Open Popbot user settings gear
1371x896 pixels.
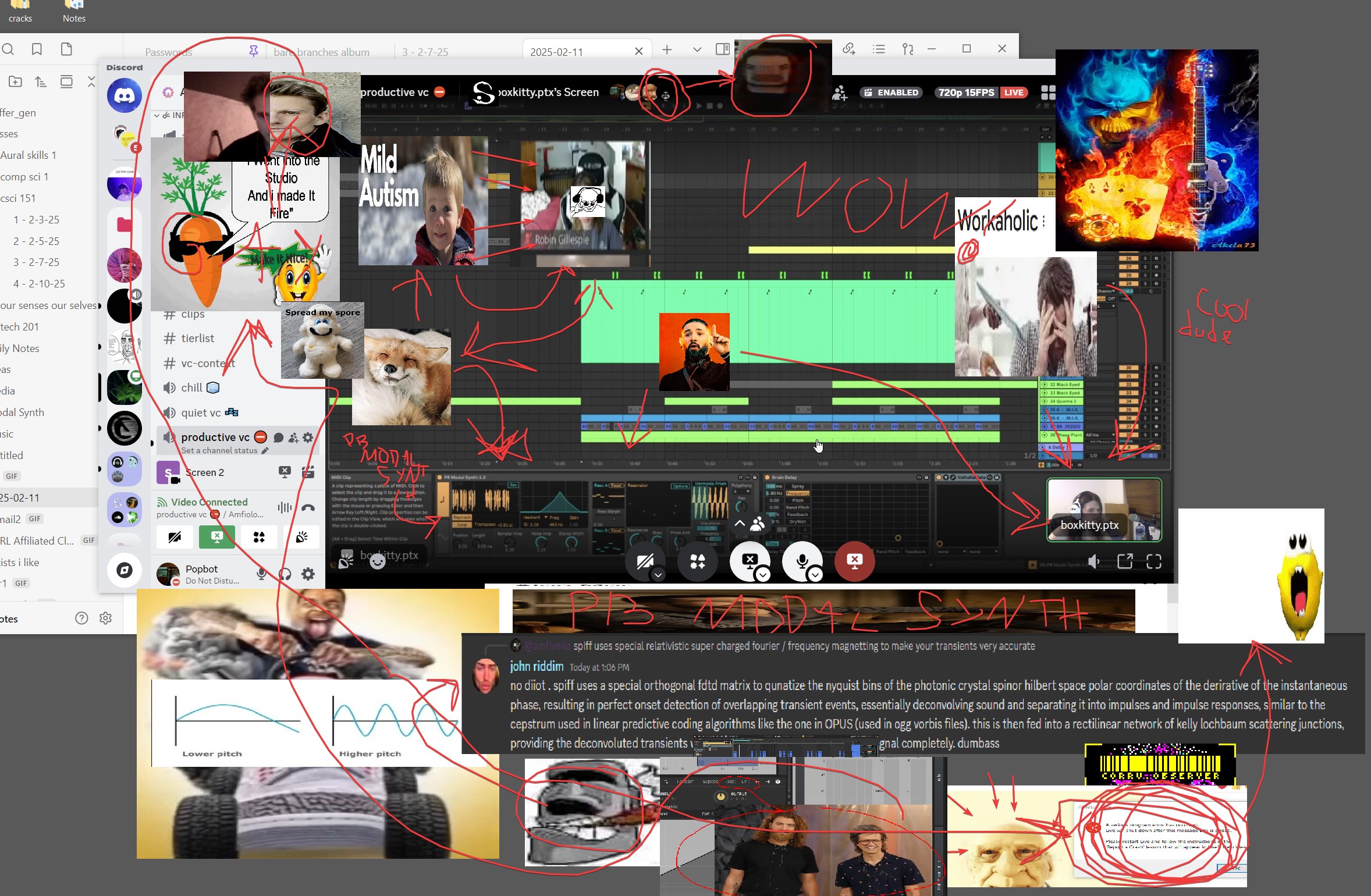point(308,574)
